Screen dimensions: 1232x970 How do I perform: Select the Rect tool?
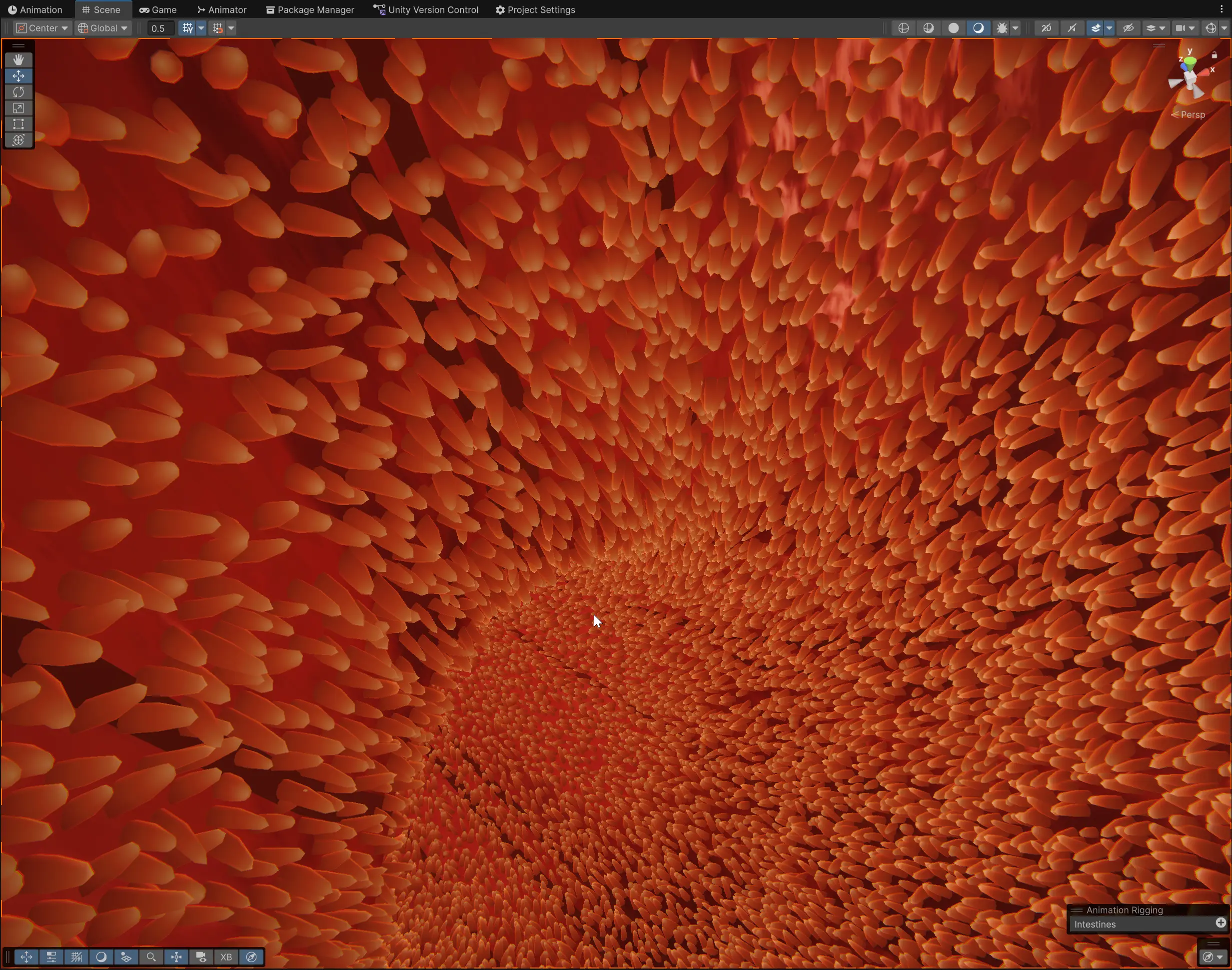coord(18,124)
